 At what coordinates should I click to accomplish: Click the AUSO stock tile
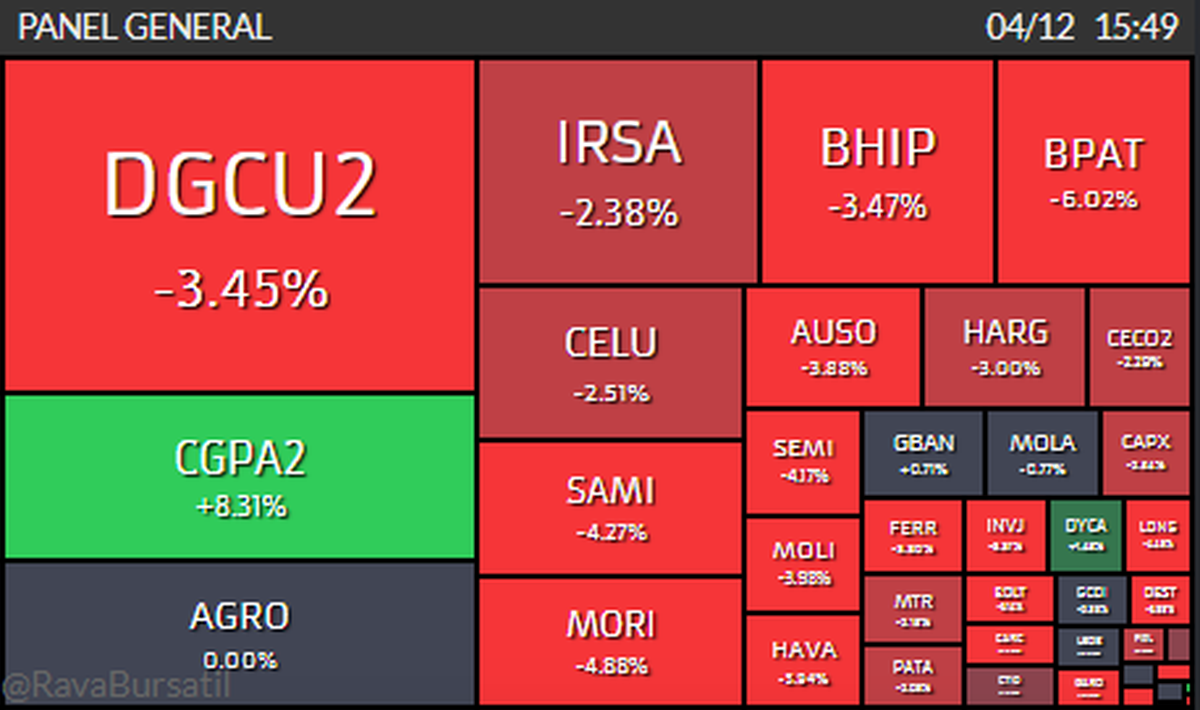(833, 346)
